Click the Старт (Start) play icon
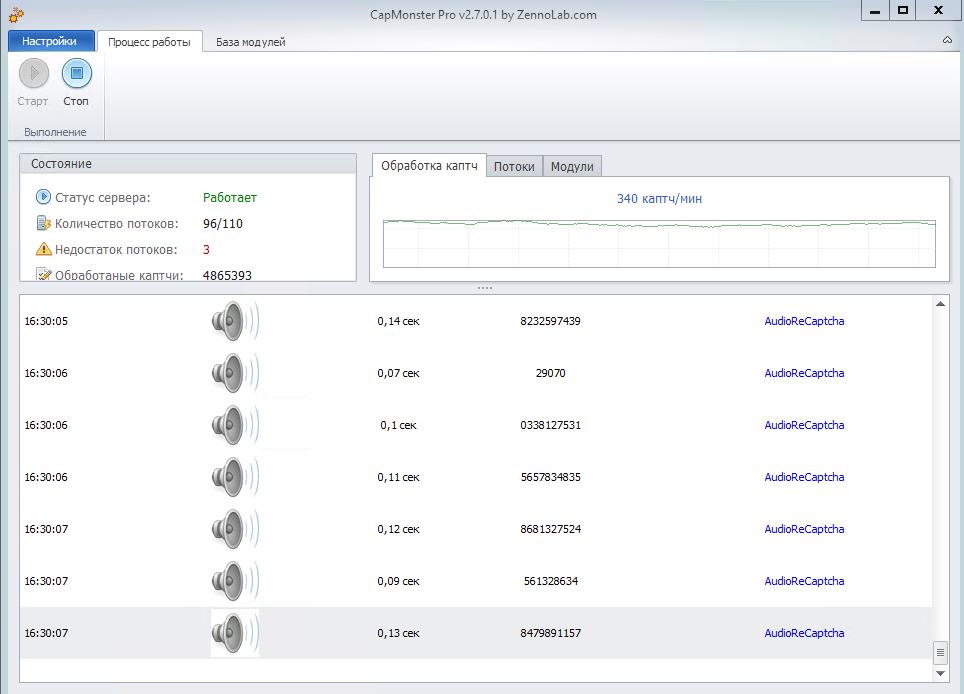964x694 pixels. point(33,73)
